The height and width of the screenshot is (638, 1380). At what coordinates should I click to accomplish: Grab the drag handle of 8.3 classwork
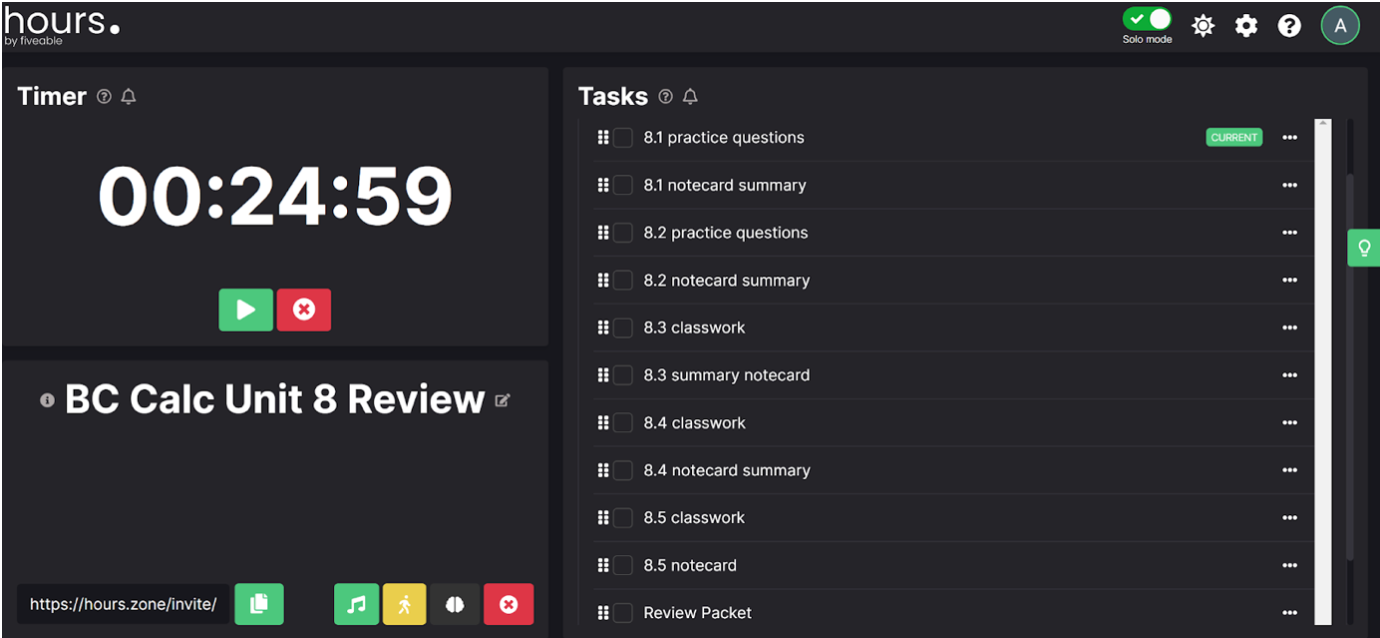tap(603, 328)
